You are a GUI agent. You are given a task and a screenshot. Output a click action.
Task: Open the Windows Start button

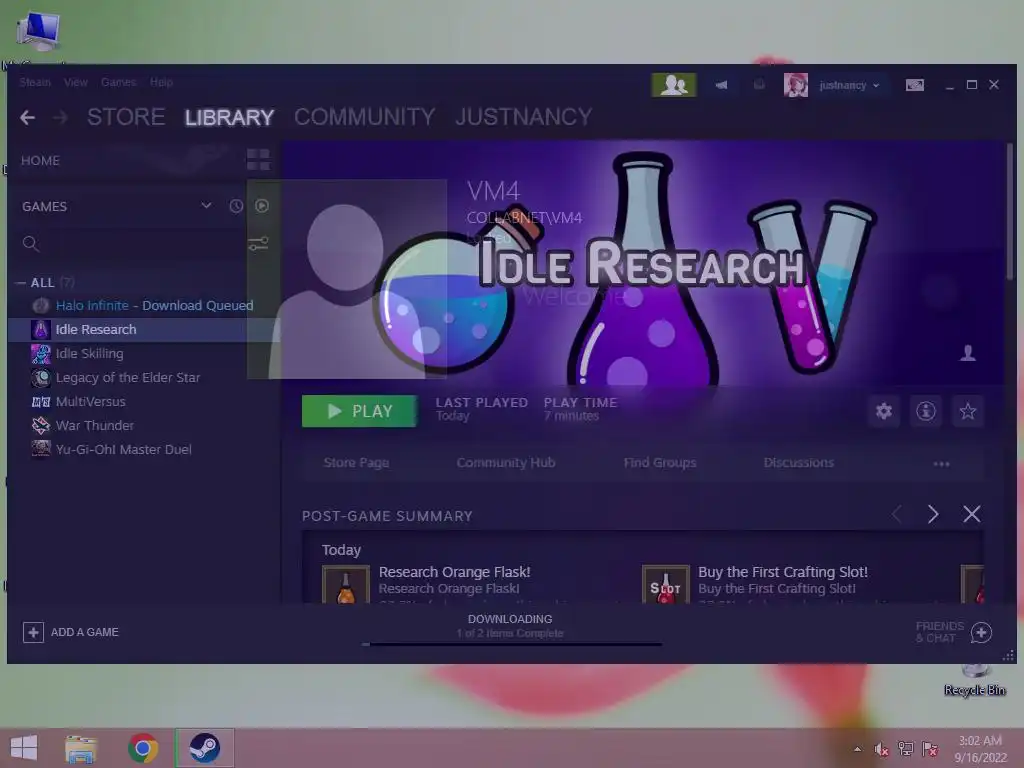click(x=24, y=748)
